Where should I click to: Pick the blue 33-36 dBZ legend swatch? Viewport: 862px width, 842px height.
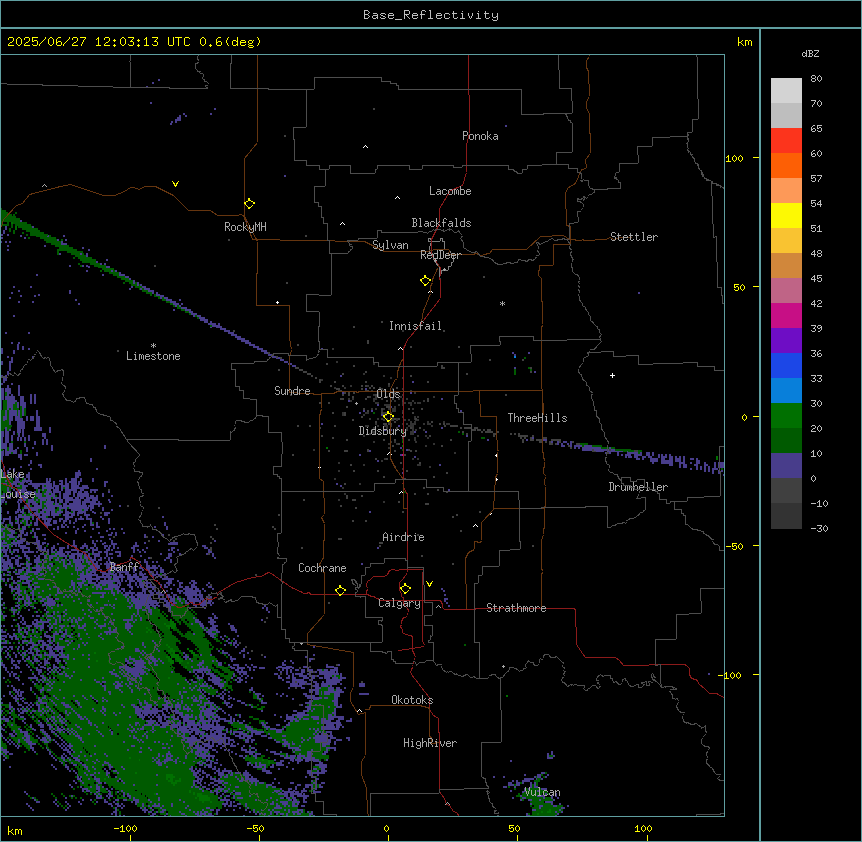pyautogui.click(x=786, y=365)
